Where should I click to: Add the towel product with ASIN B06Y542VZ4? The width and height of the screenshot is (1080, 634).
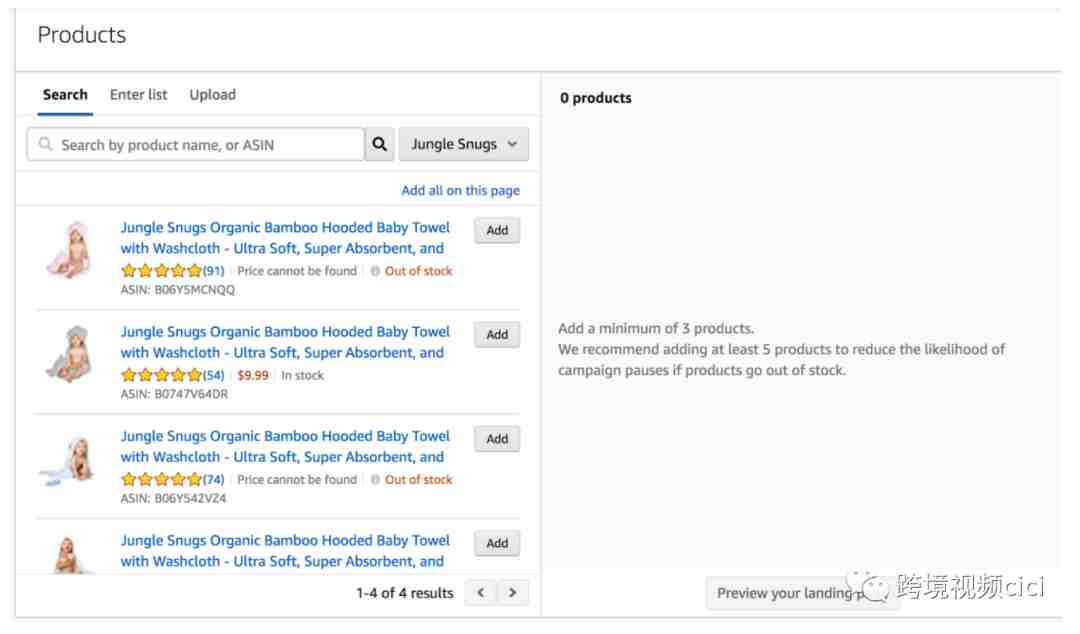coord(497,439)
